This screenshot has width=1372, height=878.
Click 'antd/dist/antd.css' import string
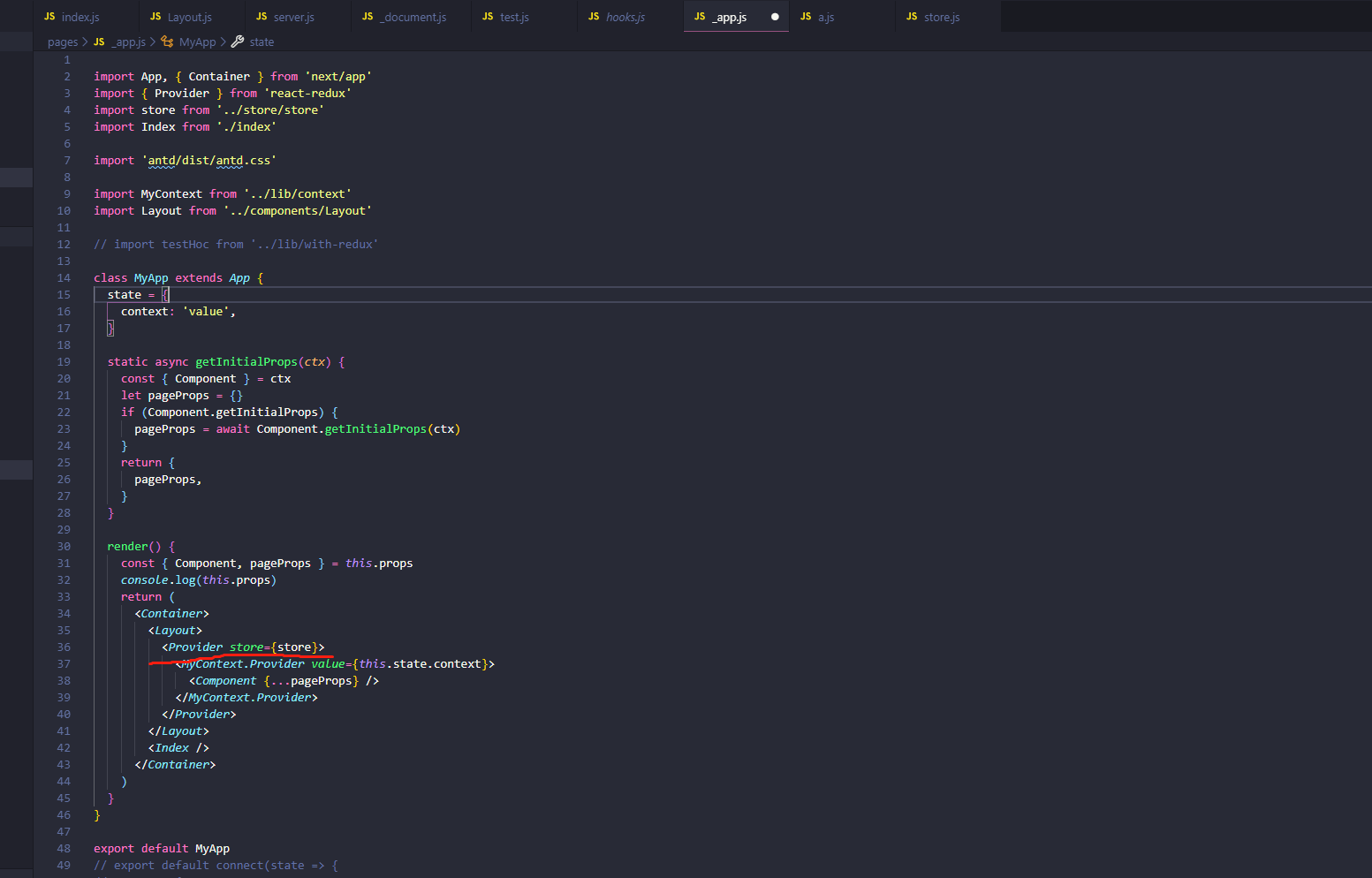pos(209,161)
